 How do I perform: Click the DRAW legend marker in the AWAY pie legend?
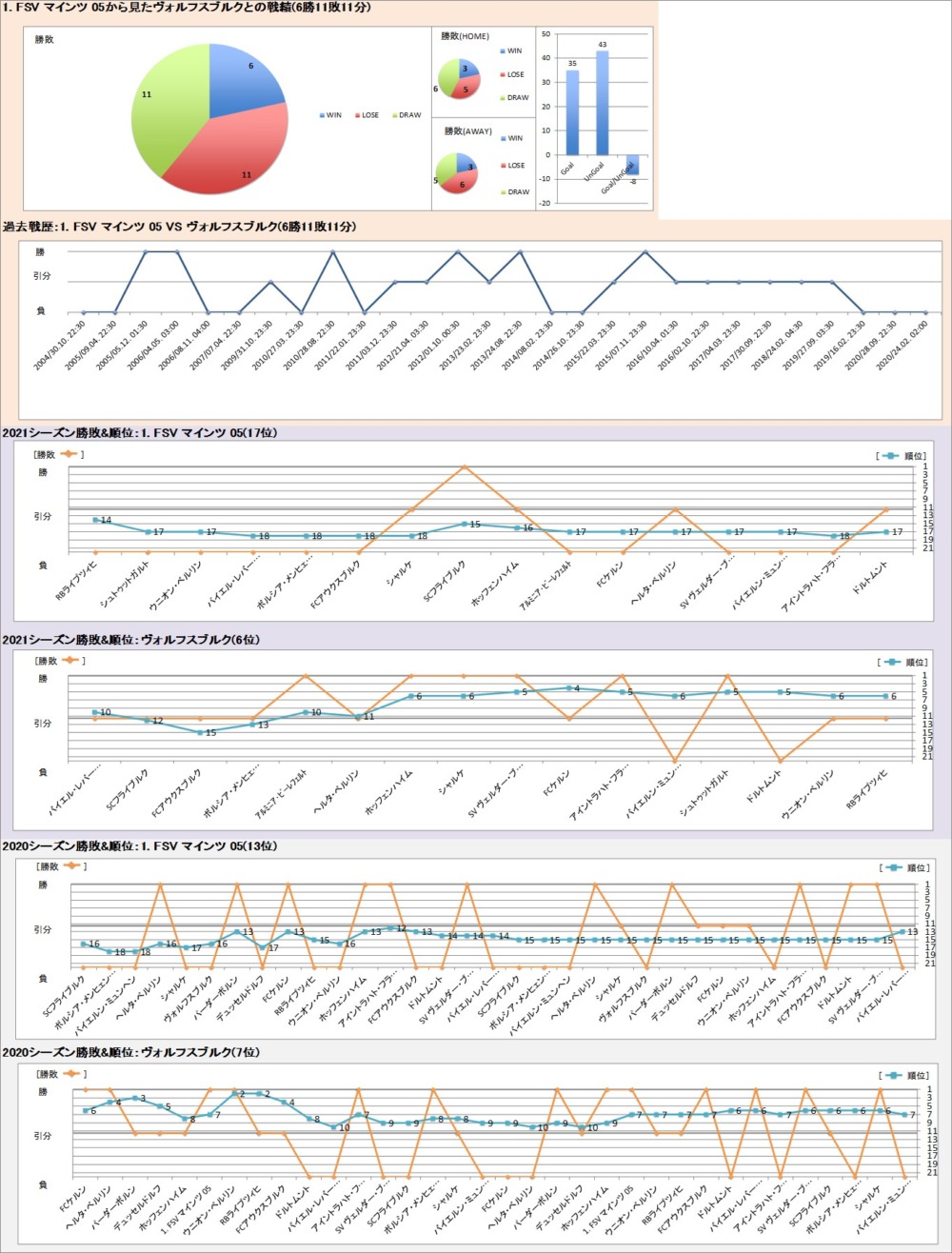point(502,192)
